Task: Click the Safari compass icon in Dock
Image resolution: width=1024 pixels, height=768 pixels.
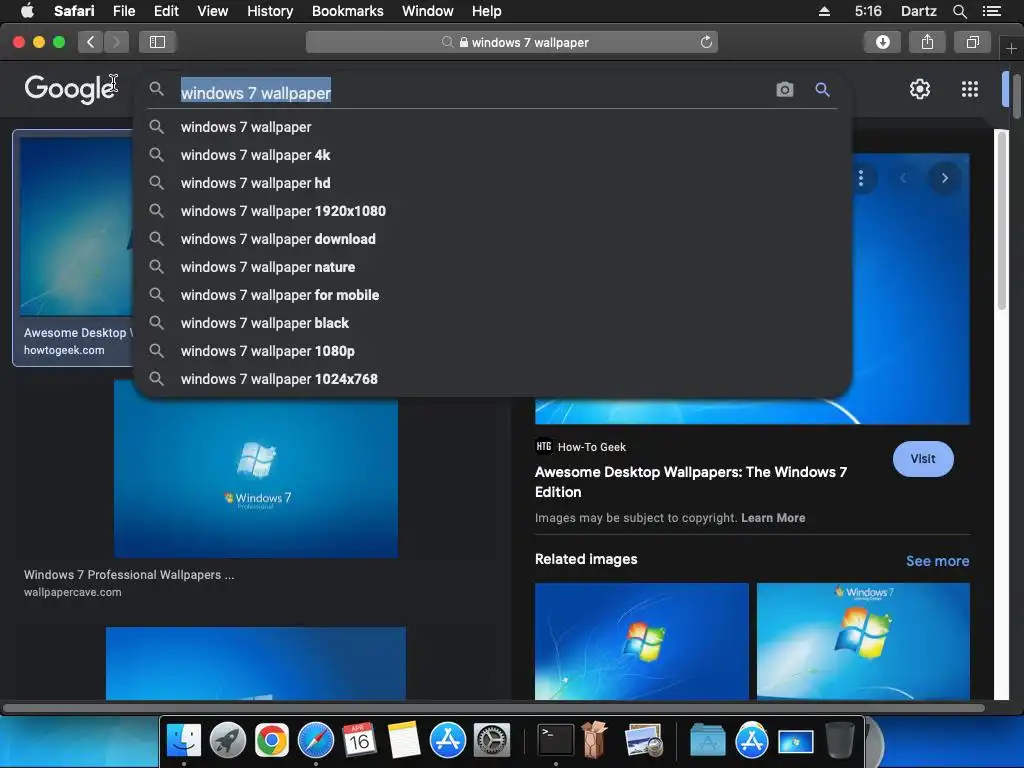Action: [x=315, y=740]
